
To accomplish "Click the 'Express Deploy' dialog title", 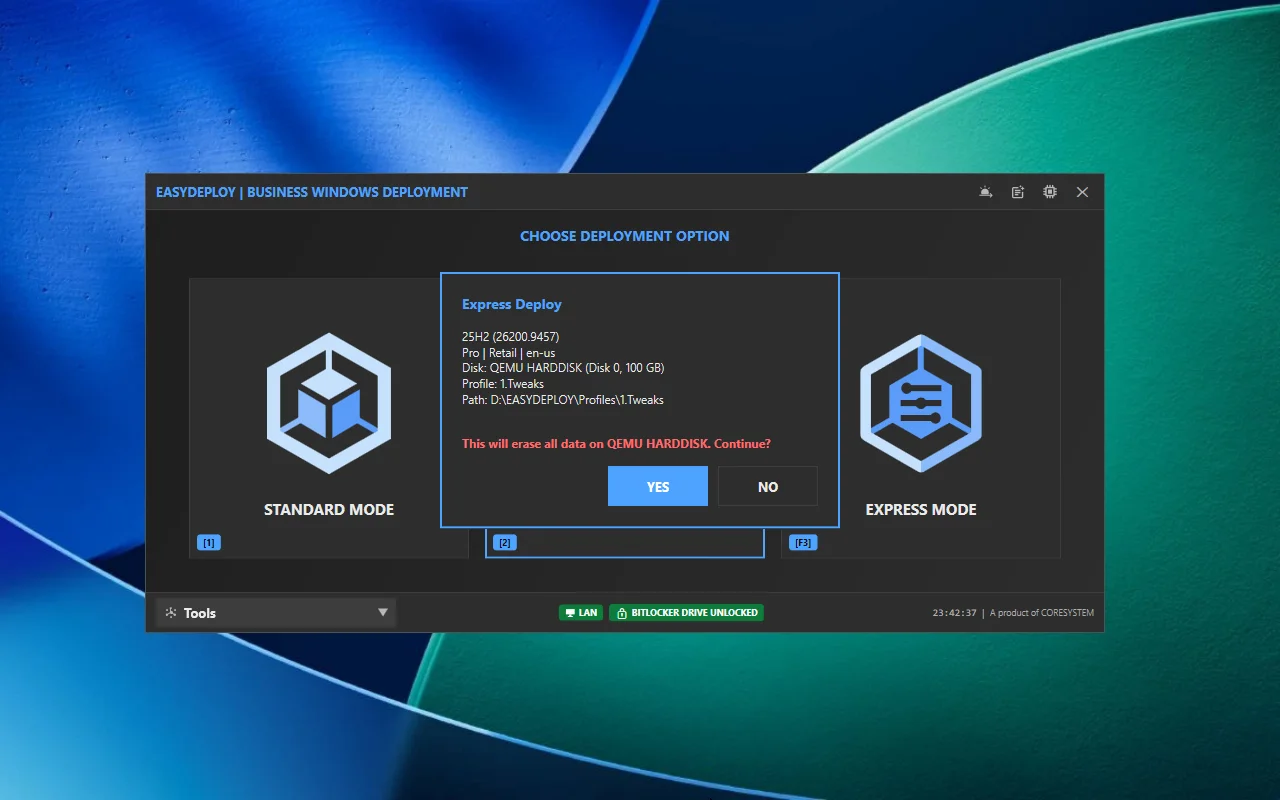I will coord(512,304).
